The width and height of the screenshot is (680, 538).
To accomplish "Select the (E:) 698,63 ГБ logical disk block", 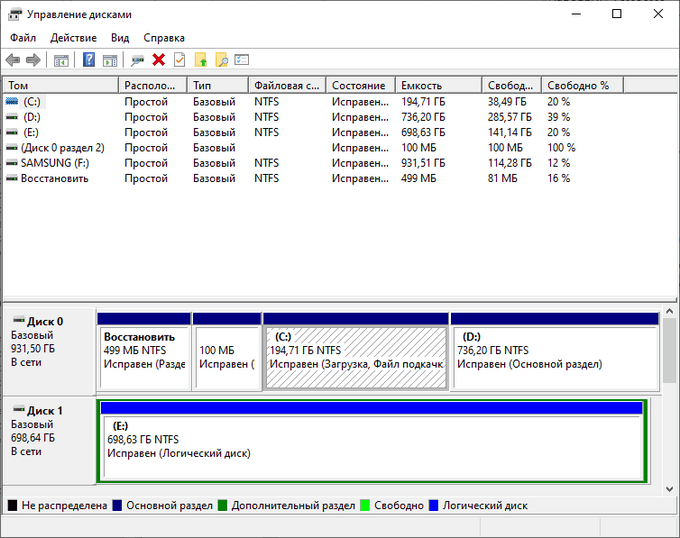I will pyautogui.click(x=372, y=441).
